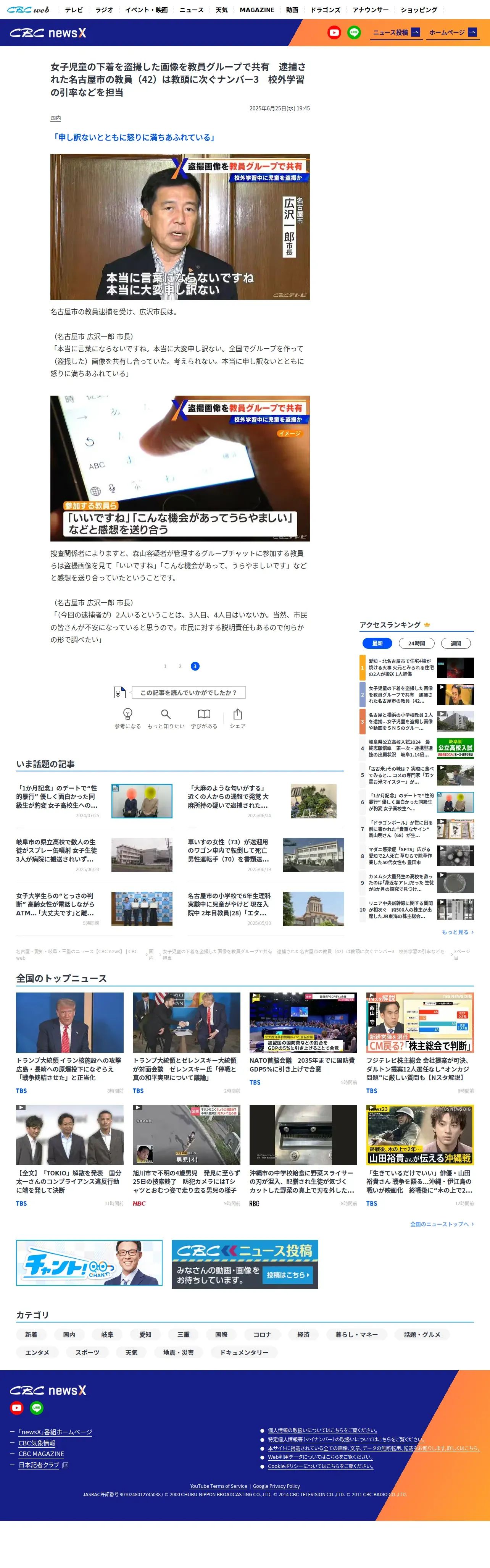Open the LINE icon in the header

[354, 32]
